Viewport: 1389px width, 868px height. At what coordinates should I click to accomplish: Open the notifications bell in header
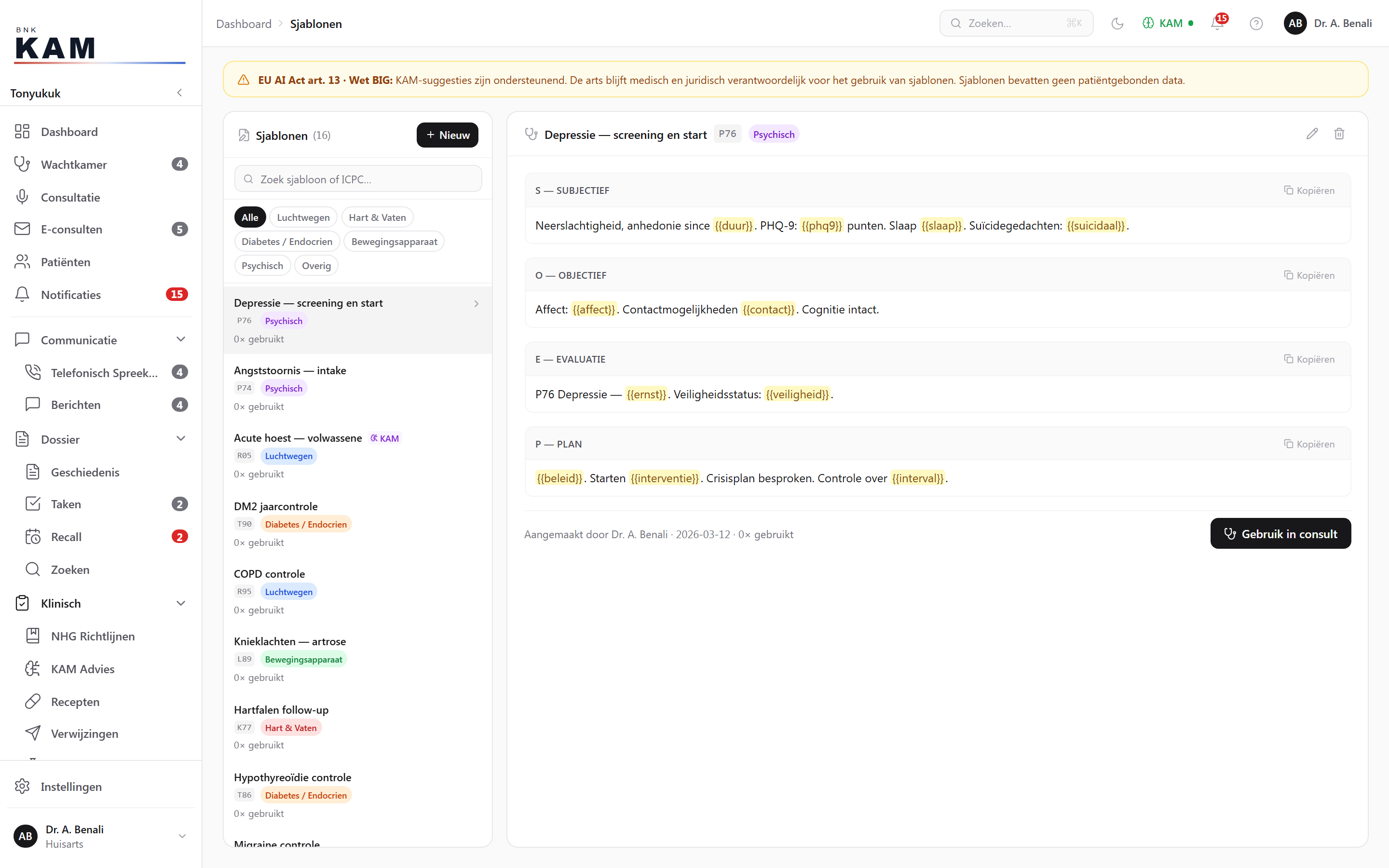coord(1218,24)
